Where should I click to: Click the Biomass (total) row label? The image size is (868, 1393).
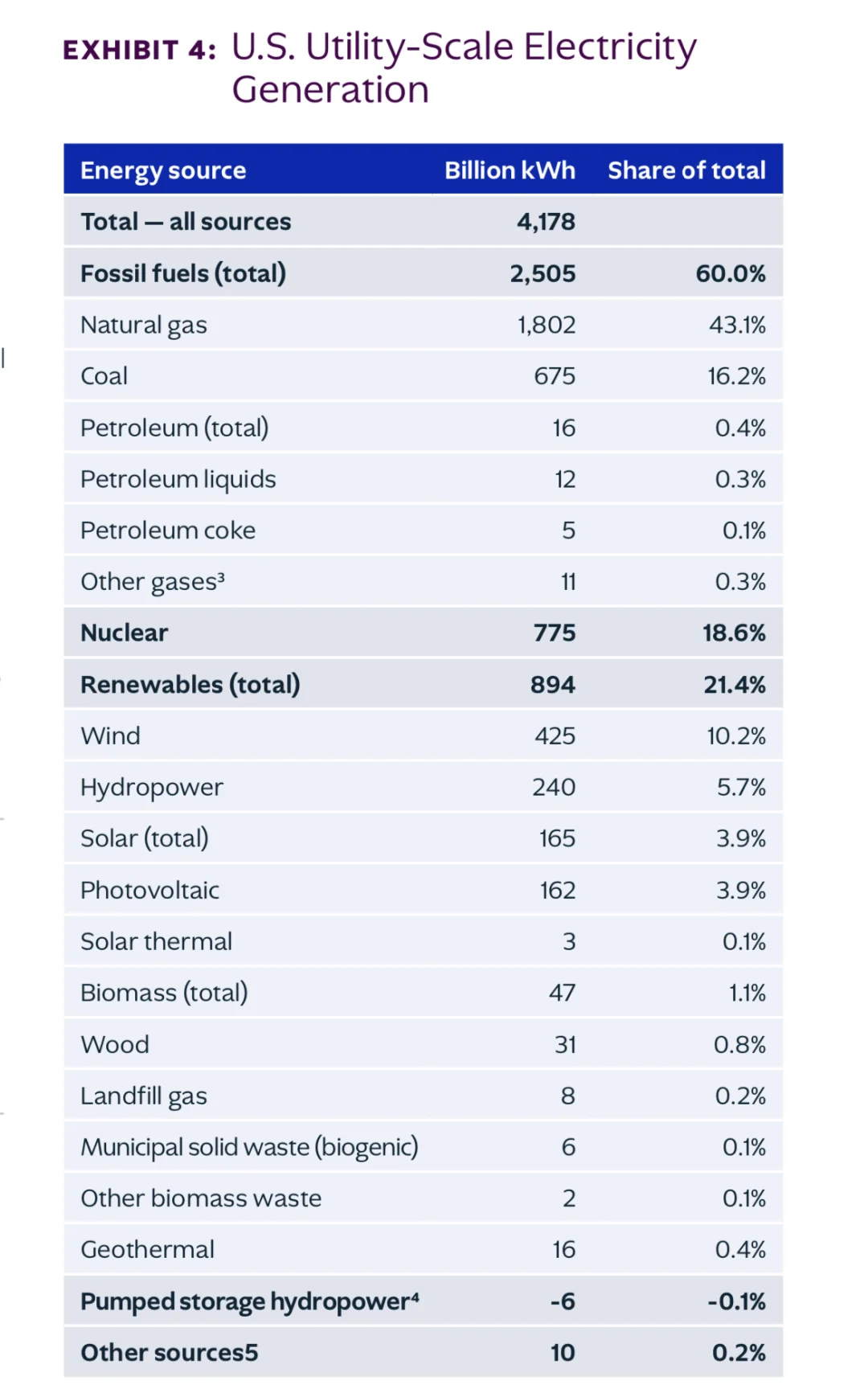click(164, 993)
